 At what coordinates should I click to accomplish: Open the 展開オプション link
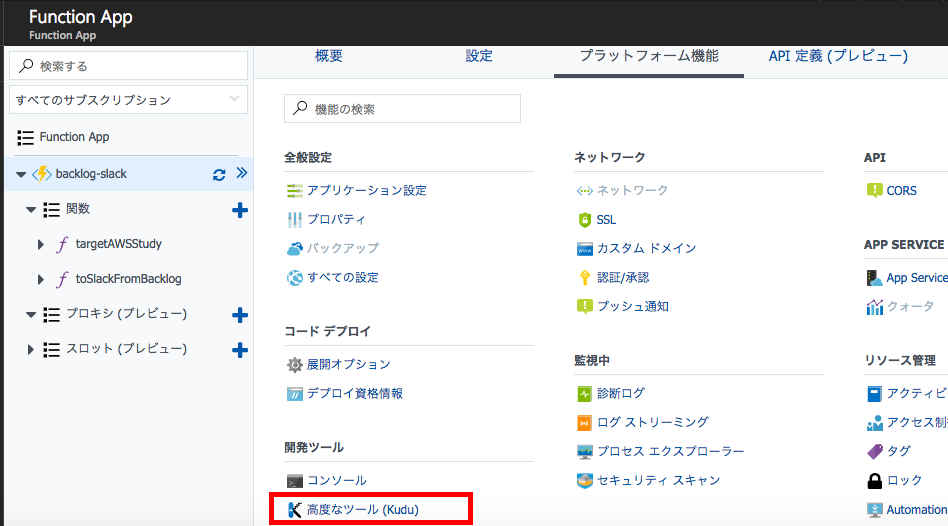point(348,365)
